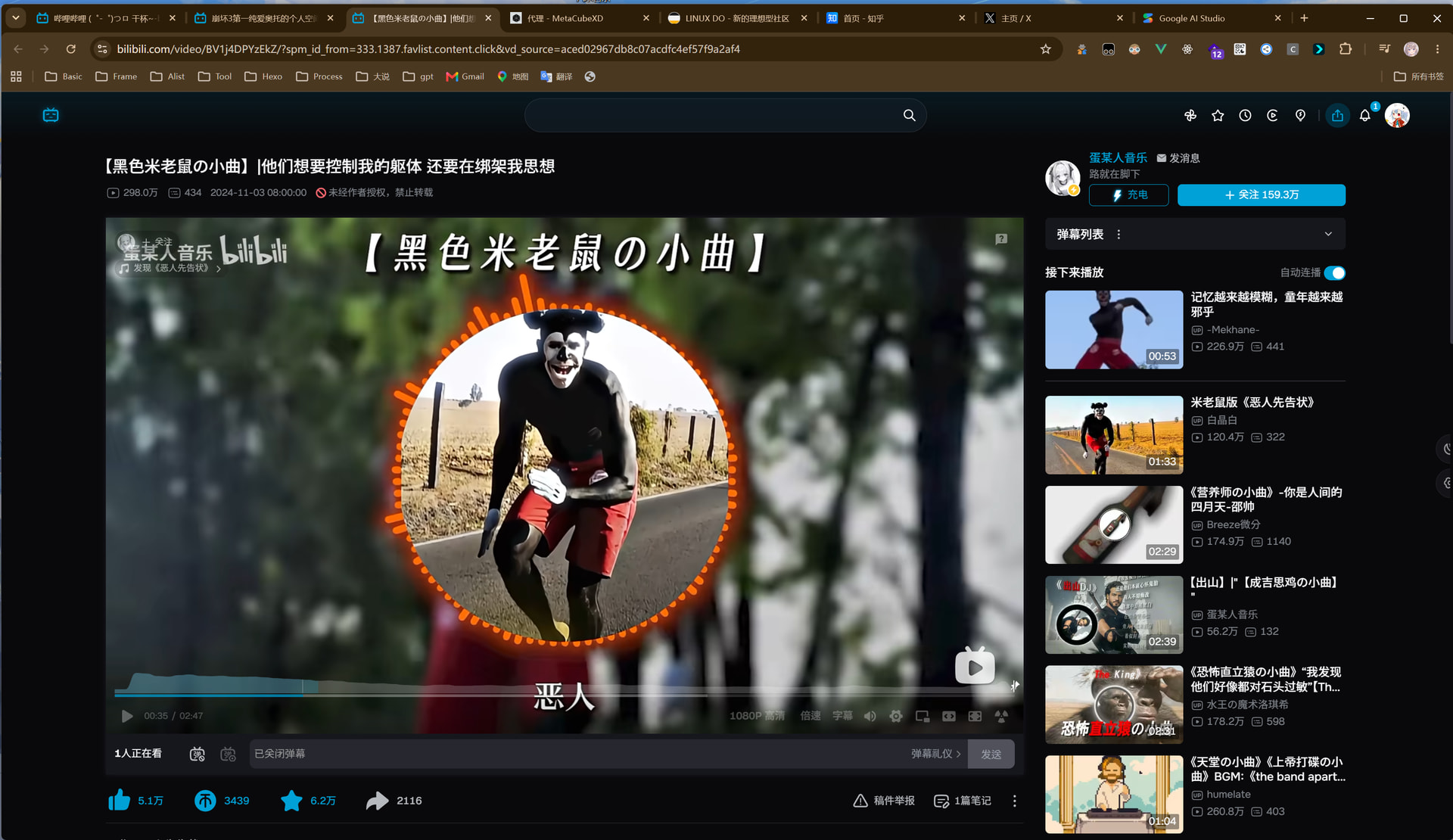The height and width of the screenshot is (840, 1453).
Task: Click the 发消息 message link
Action: 1178,158
